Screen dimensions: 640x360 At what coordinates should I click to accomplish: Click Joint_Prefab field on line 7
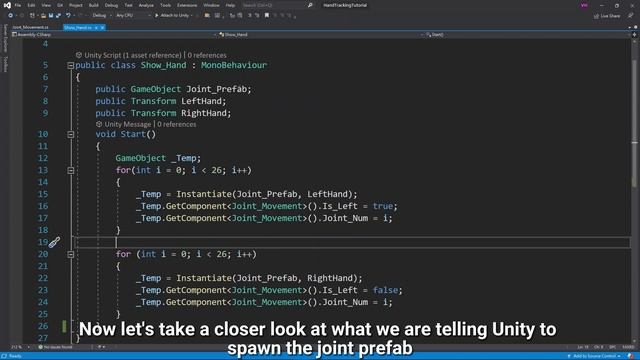pyautogui.click(x=216, y=89)
